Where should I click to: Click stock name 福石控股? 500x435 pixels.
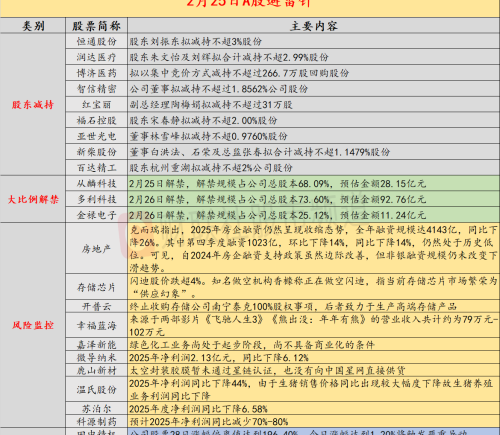[x=96, y=120]
